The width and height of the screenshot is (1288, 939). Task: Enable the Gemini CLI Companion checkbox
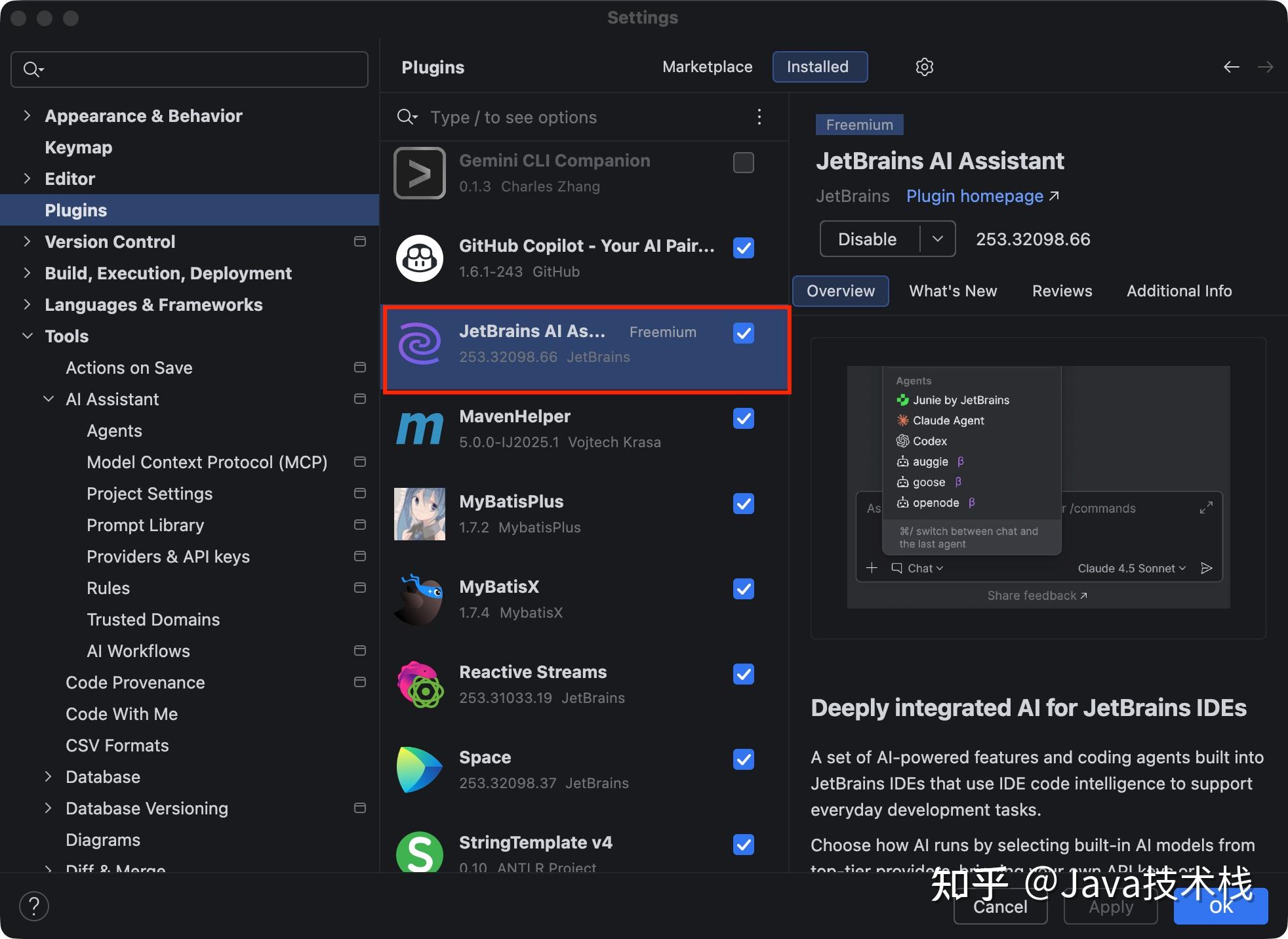pos(743,163)
